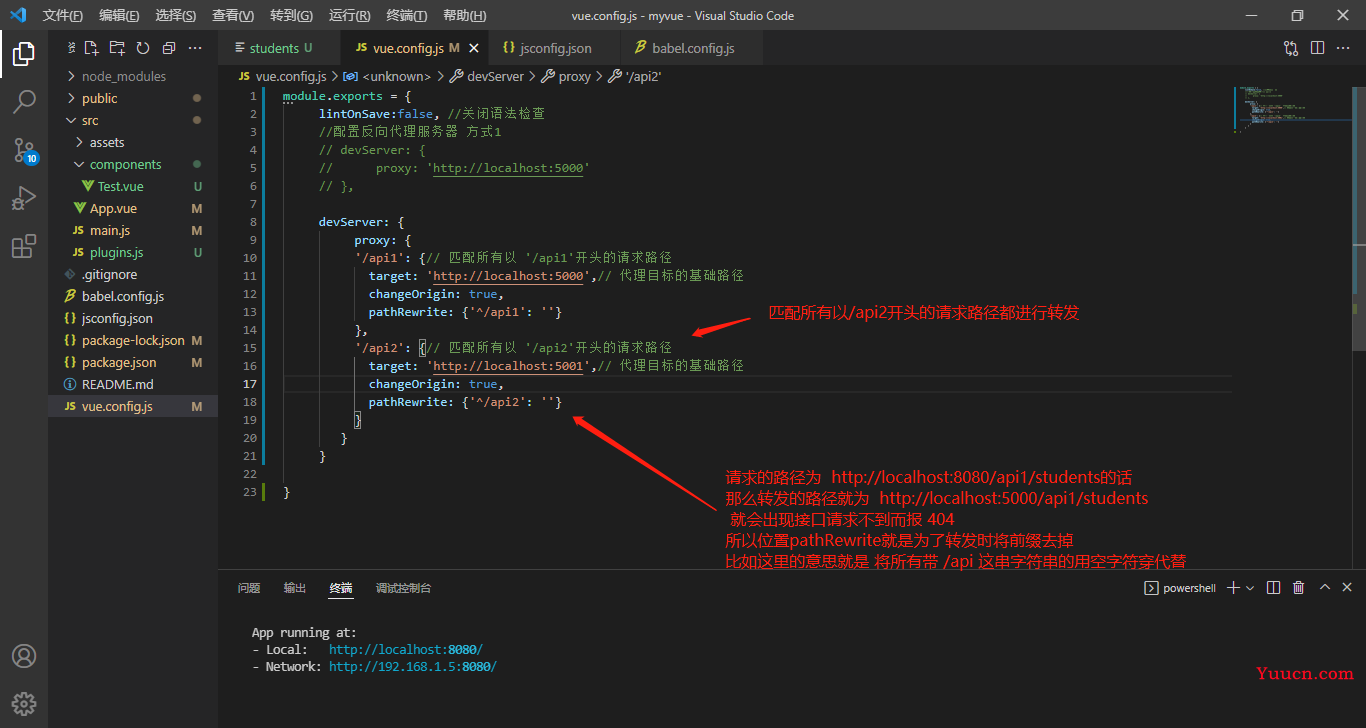
Task: Refresh the explorer file tree
Action: point(143,48)
